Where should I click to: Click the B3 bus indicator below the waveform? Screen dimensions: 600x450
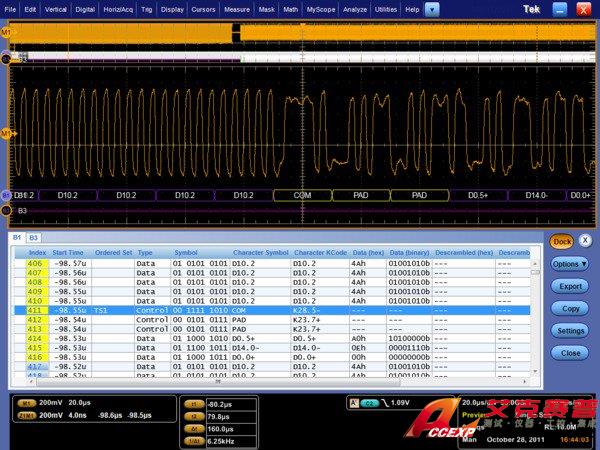[6, 210]
